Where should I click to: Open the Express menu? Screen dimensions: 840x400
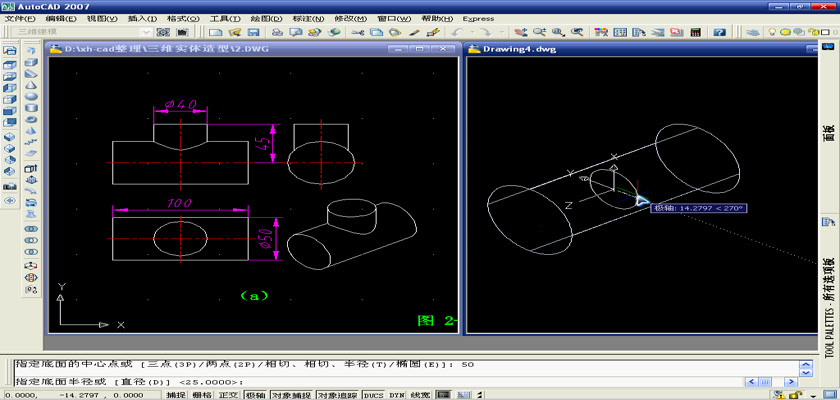coord(478,19)
